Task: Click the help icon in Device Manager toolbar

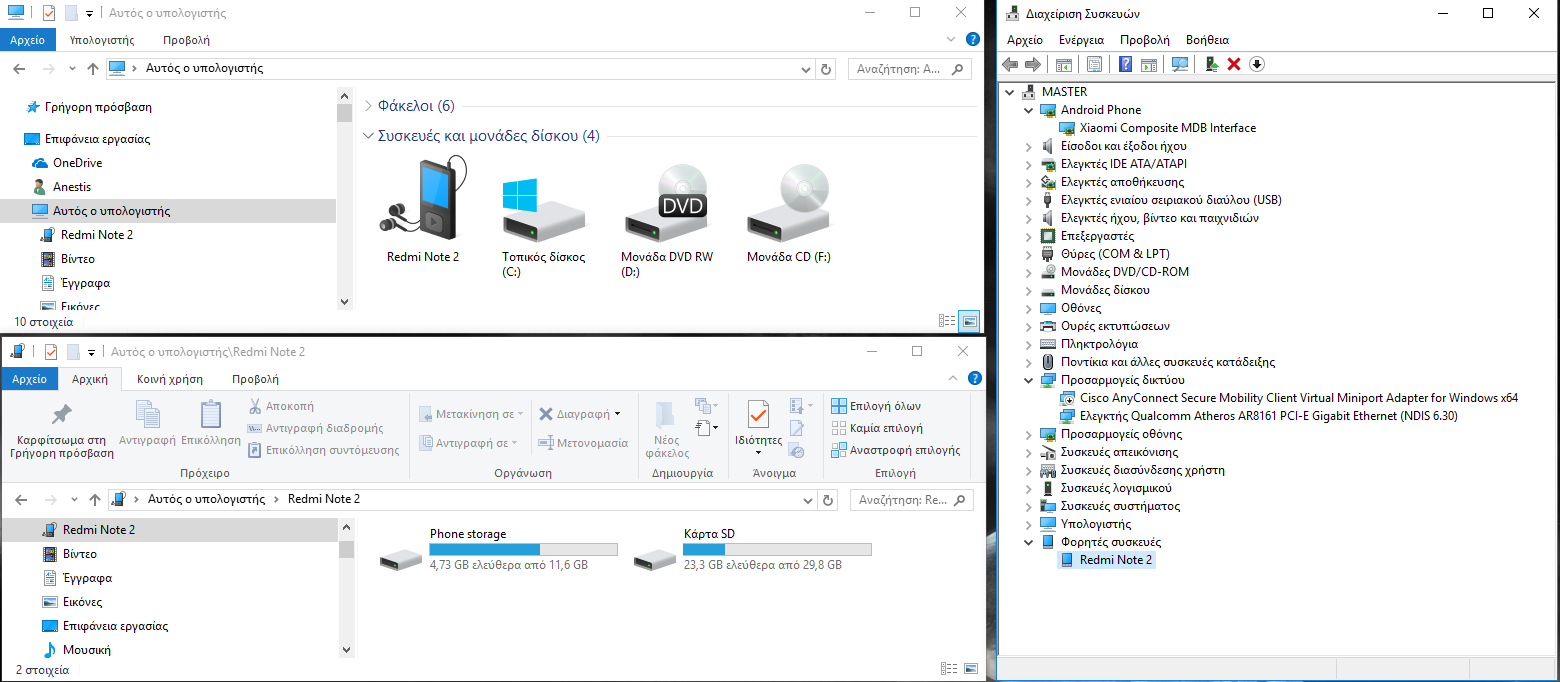Action: point(1125,64)
